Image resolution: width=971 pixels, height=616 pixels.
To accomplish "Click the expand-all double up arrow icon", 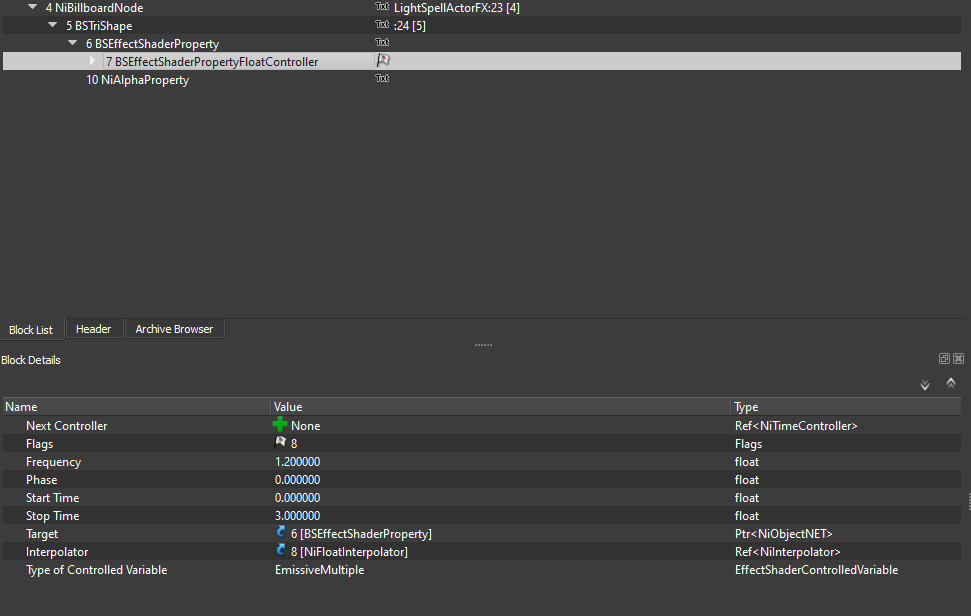I will 951,383.
